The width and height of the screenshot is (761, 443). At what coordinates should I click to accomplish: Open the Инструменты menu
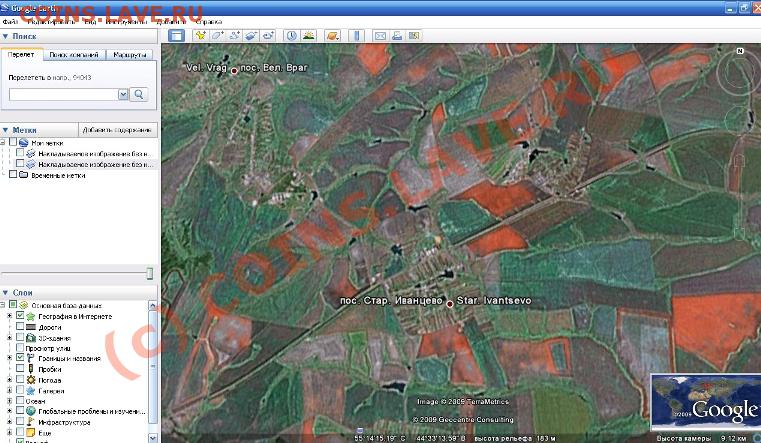click(126, 22)
